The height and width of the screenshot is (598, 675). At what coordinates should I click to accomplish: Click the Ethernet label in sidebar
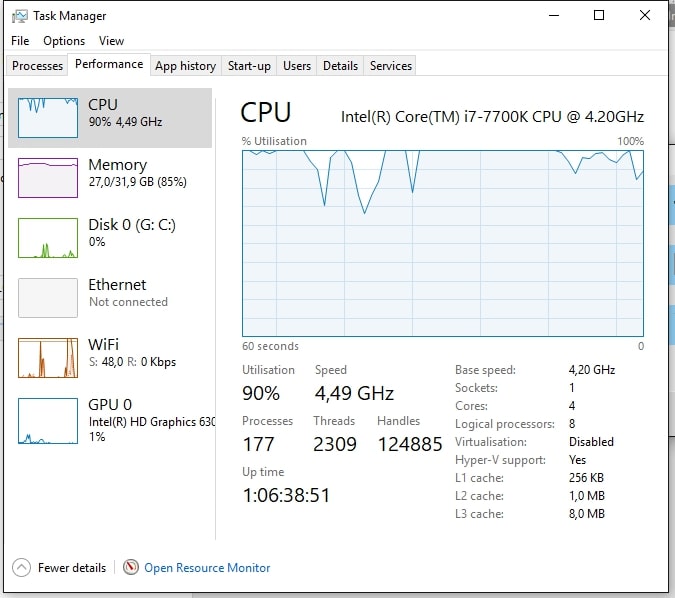point(117,285)
